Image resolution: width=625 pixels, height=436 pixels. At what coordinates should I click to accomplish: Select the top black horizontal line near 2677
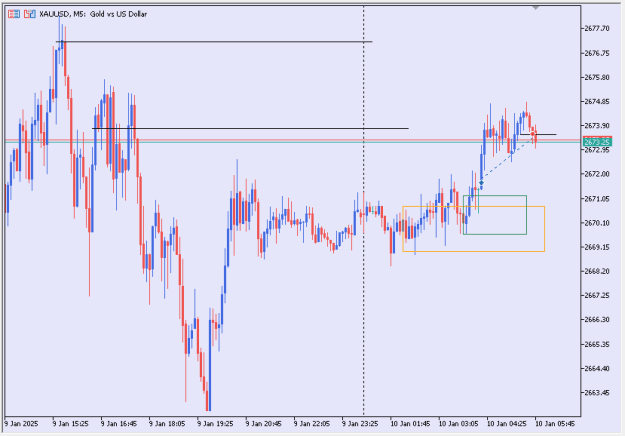pos(214,41)
